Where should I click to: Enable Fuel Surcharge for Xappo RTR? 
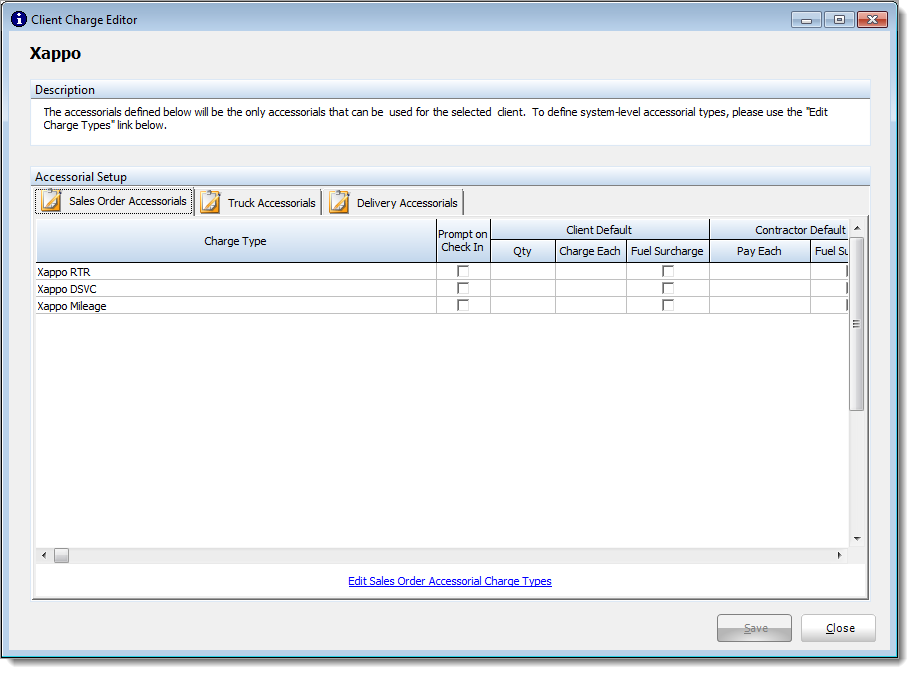pyautogui.click(x=668, y=271)
